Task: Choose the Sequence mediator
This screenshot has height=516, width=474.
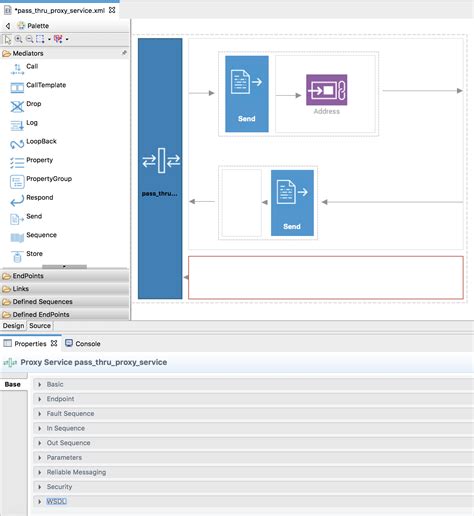Action: (34, 236)
